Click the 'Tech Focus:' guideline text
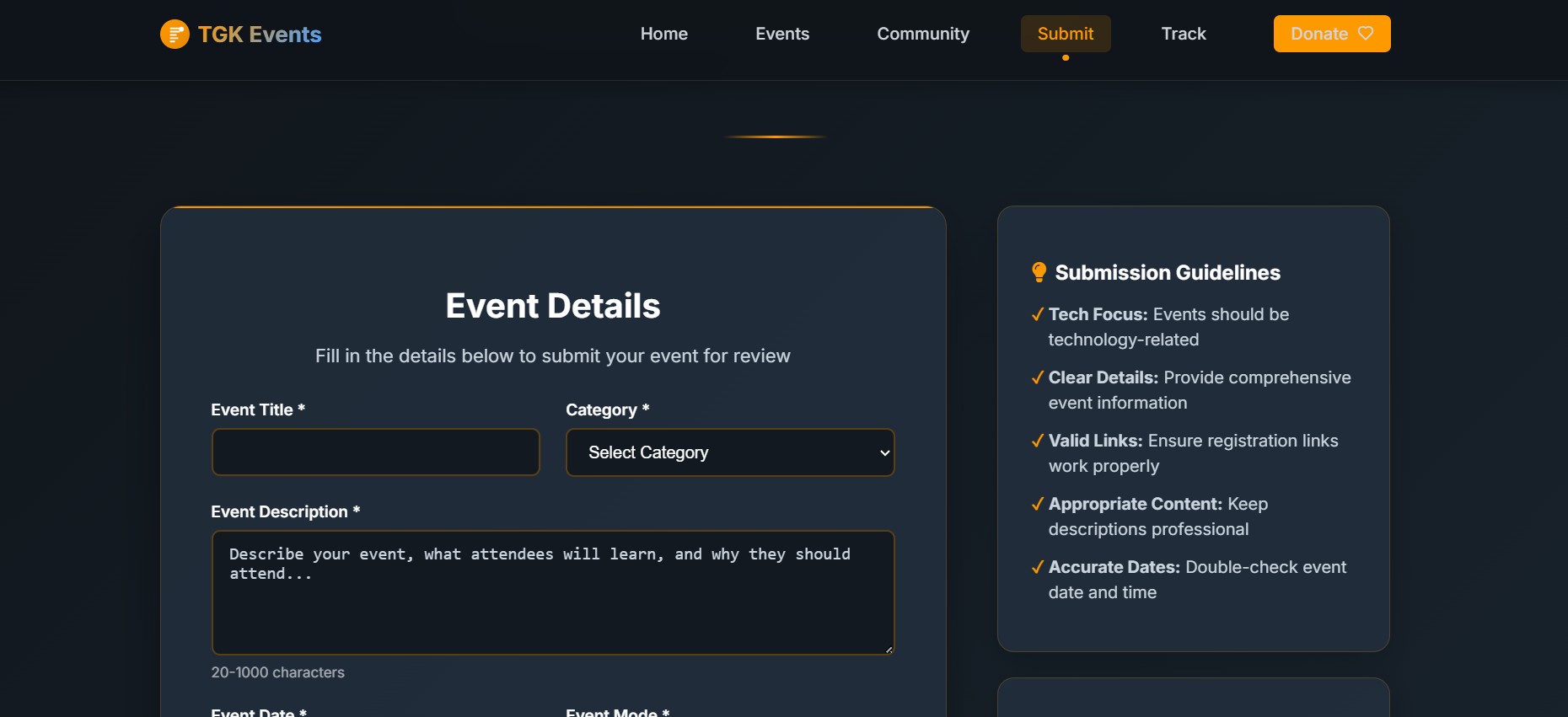The height and width of the screenshot is (717, 1568). 1098,314
